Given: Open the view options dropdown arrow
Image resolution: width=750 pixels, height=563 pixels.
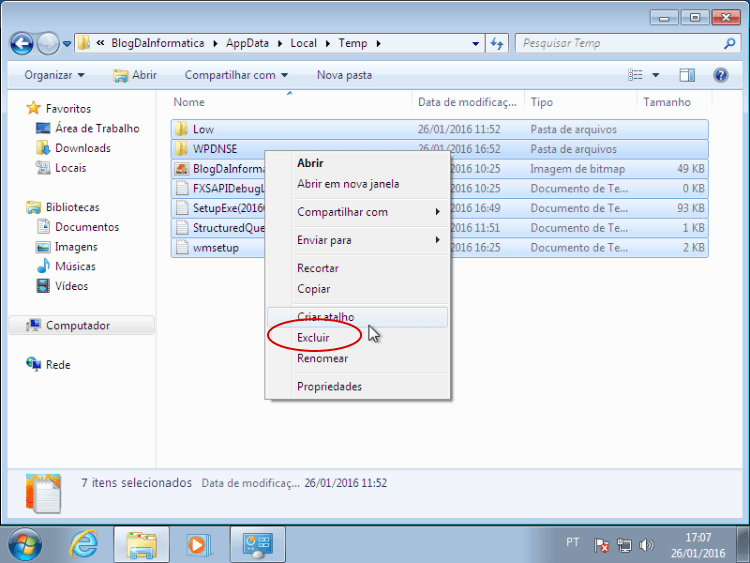Looking at the screenshot, I should [x=656, y=75].
